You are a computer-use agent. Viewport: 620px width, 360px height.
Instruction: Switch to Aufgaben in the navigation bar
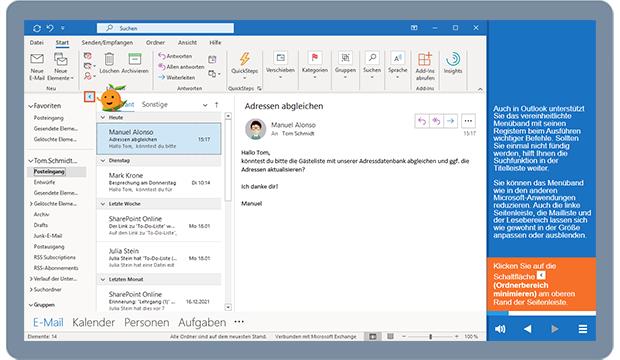[202, 322]
